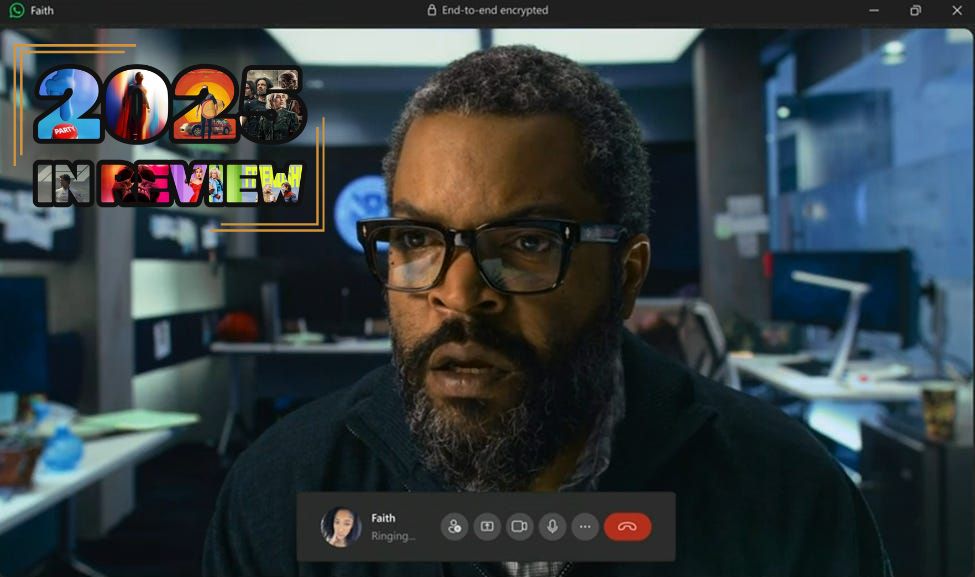The image size is (975, 577).
Task: Click the Ringing... status text
Action: coord(392,536)
